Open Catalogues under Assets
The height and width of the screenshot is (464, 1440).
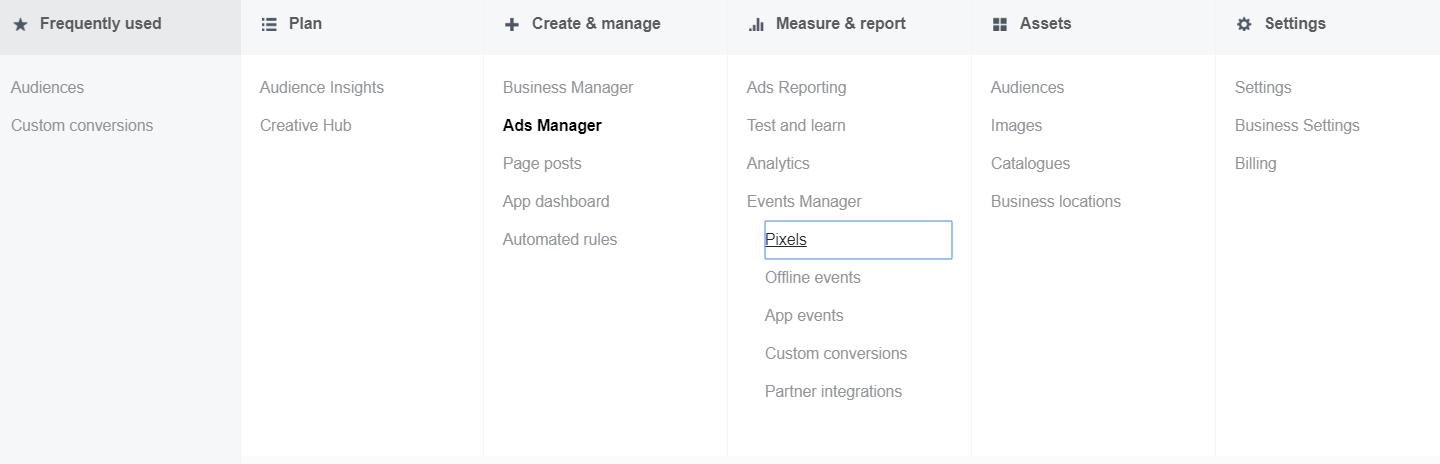(x=1030, y=164)
